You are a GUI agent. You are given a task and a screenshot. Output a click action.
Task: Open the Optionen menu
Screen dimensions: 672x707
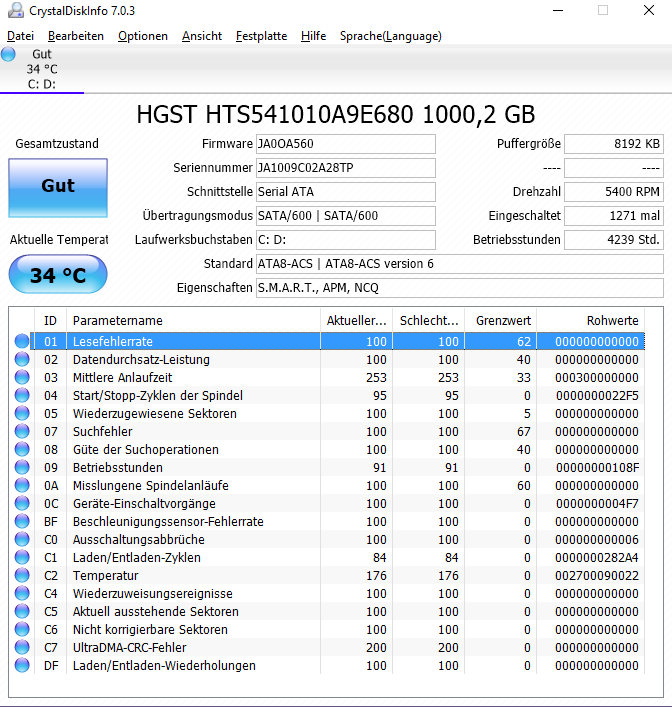[143, 36]
